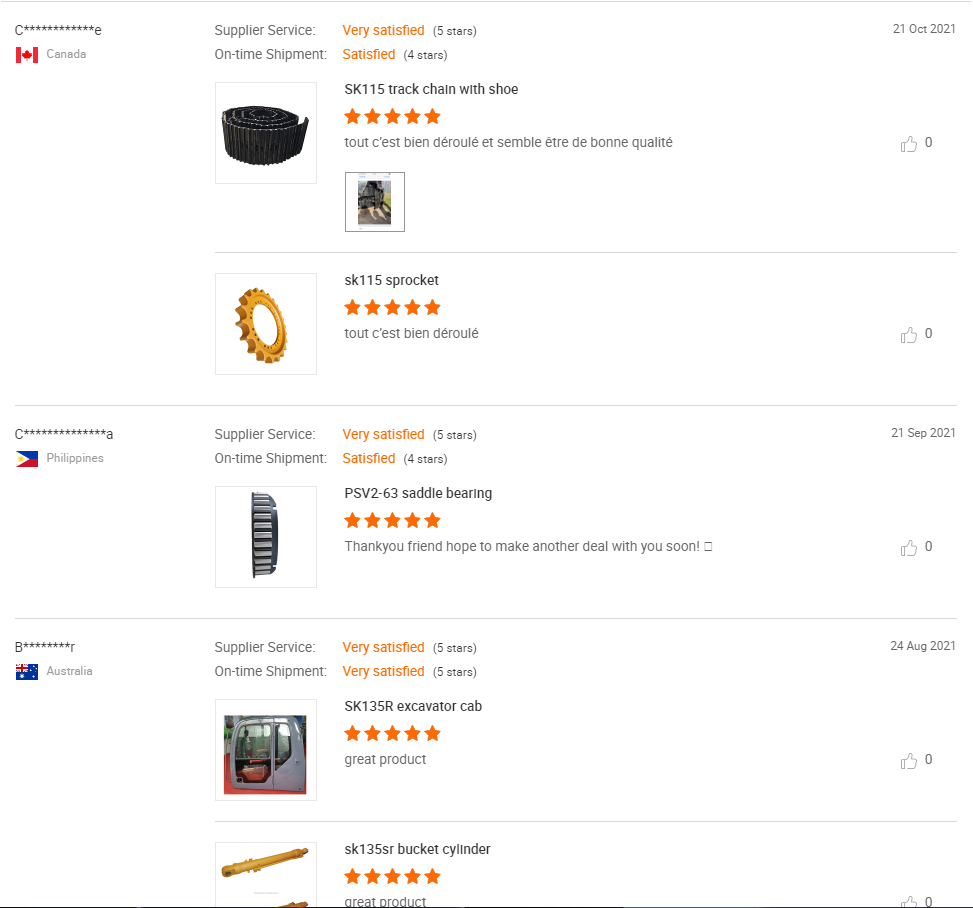This screenshot has width=973, height=908.
Task: View the SK135R excavator cab image
Action: (266, 750)
